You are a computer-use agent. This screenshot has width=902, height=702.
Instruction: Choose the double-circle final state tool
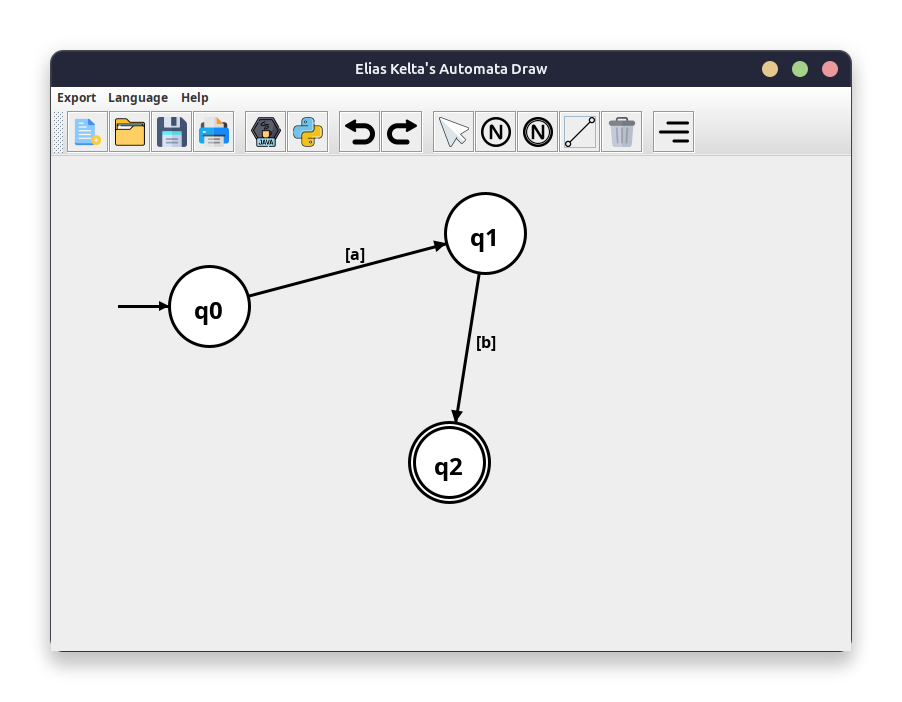538,132
